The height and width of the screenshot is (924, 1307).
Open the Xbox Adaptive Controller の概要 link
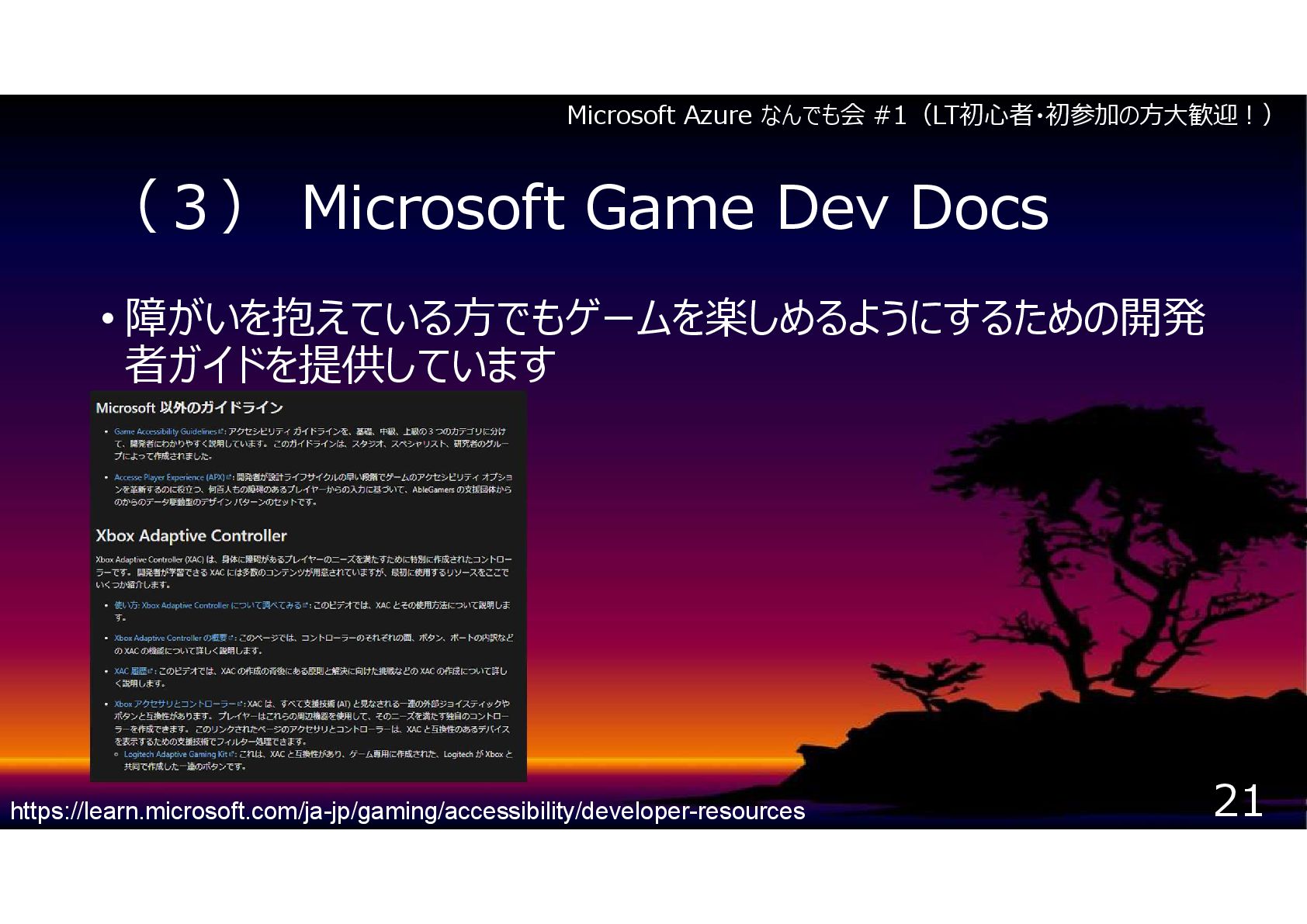[174, 638]
